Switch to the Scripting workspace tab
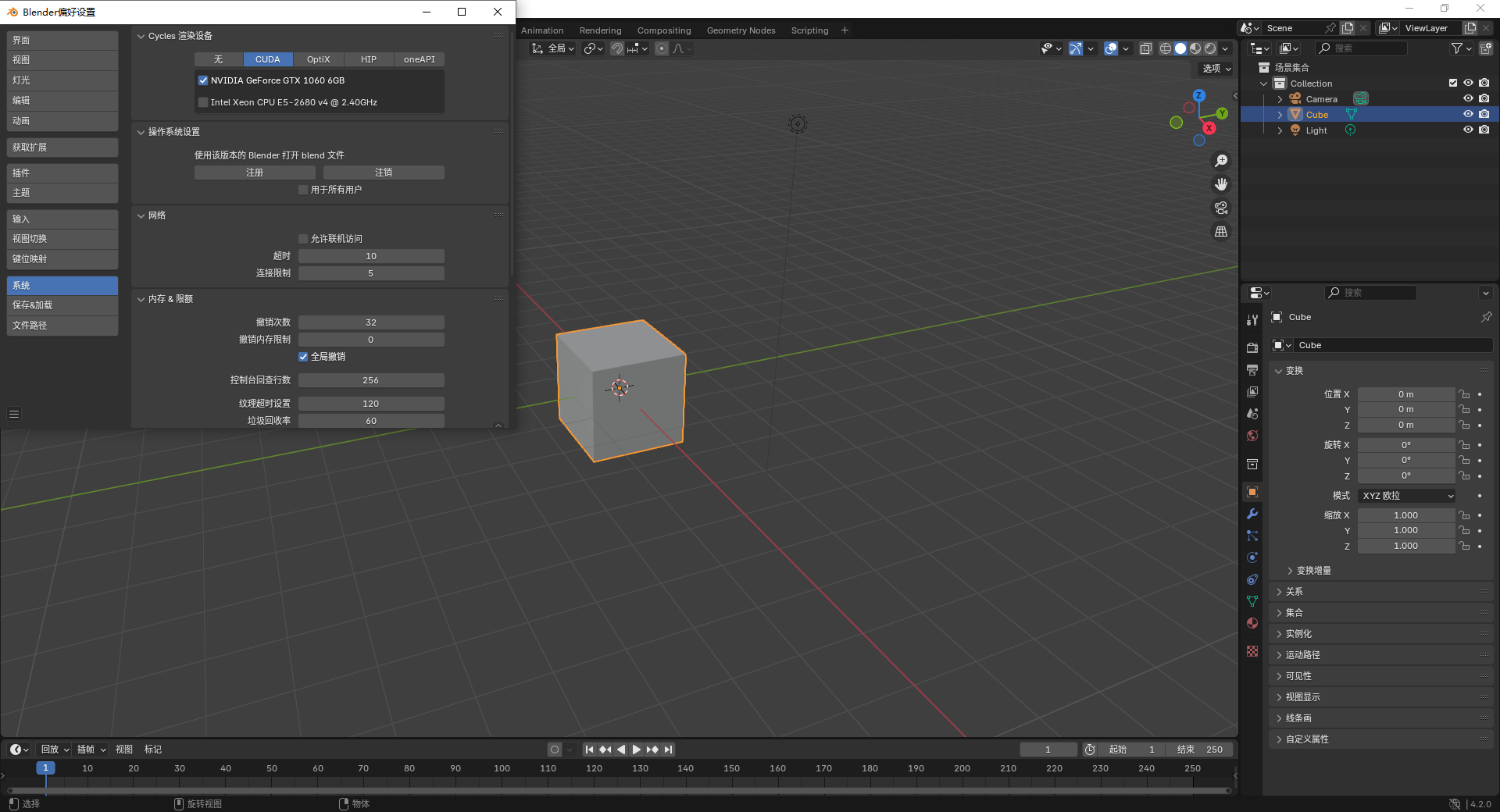 click(809, 30)
